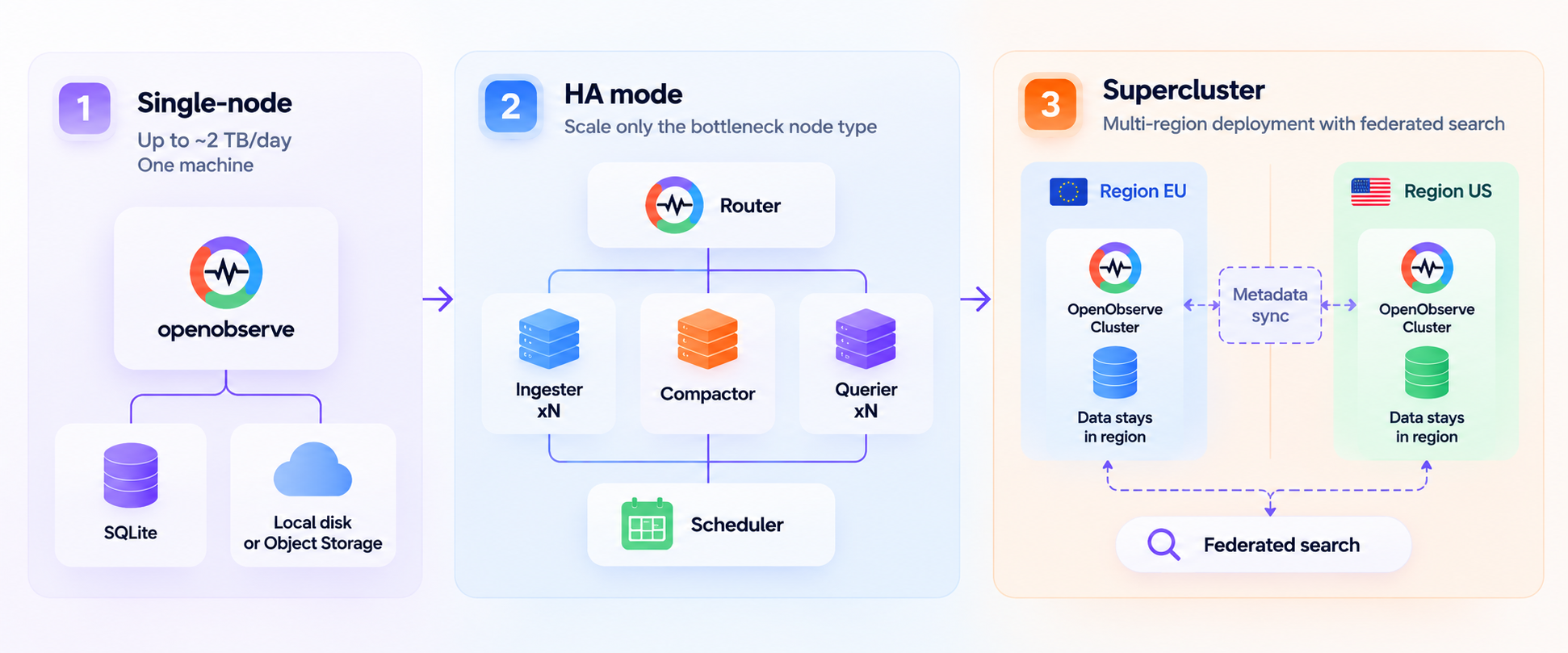The width and height of the screenshot is (1568, 653).
Task: Click the 'Region EU' label
Action: 1142,191
